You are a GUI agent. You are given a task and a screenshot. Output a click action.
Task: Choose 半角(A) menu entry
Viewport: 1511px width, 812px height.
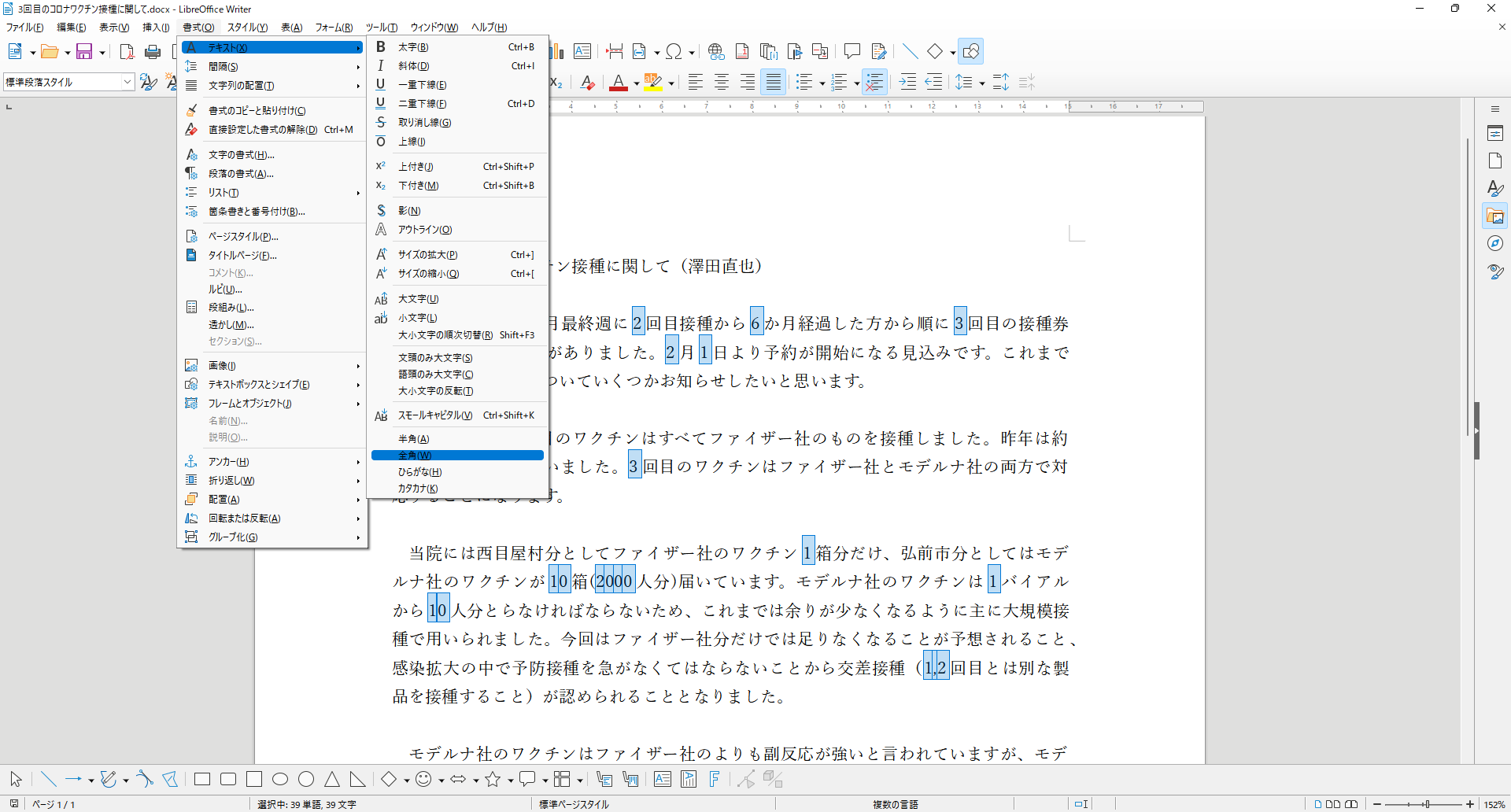pos(457,438)
